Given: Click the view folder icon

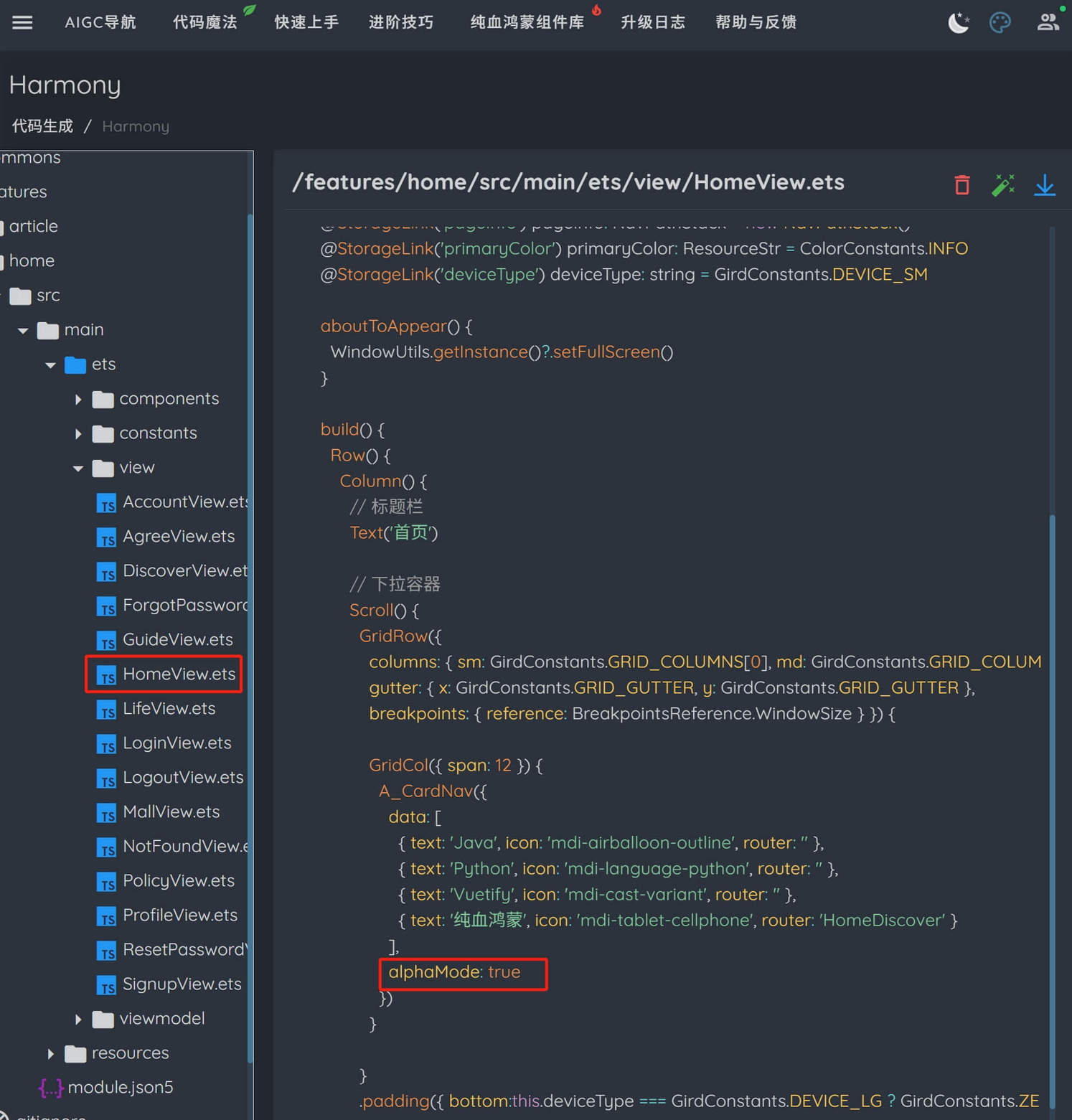Looking at the screenshot, I should 103,469.
